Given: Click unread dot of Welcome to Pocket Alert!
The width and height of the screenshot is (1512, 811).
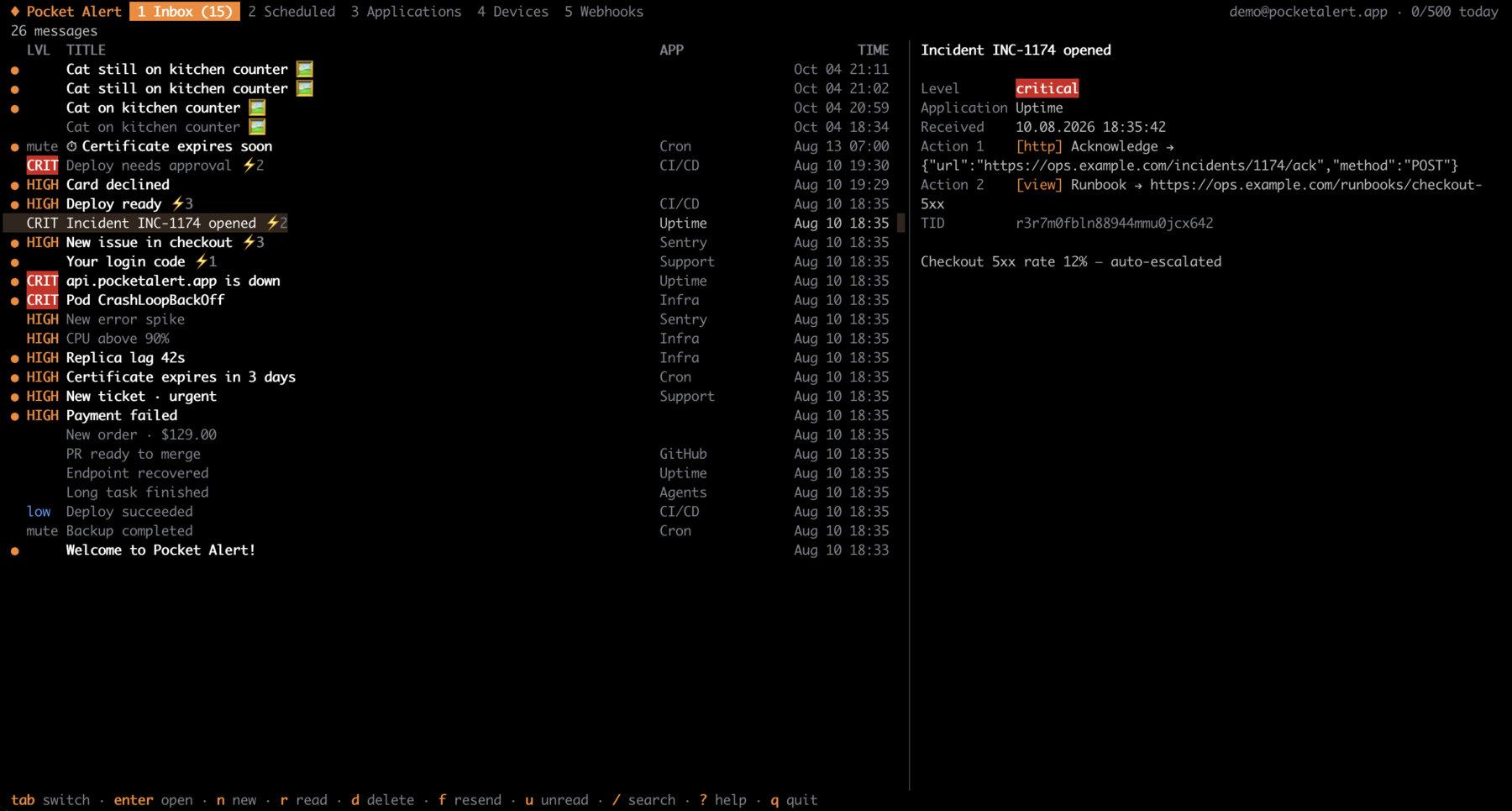Looking at the screenshot, I should (15, 551).
